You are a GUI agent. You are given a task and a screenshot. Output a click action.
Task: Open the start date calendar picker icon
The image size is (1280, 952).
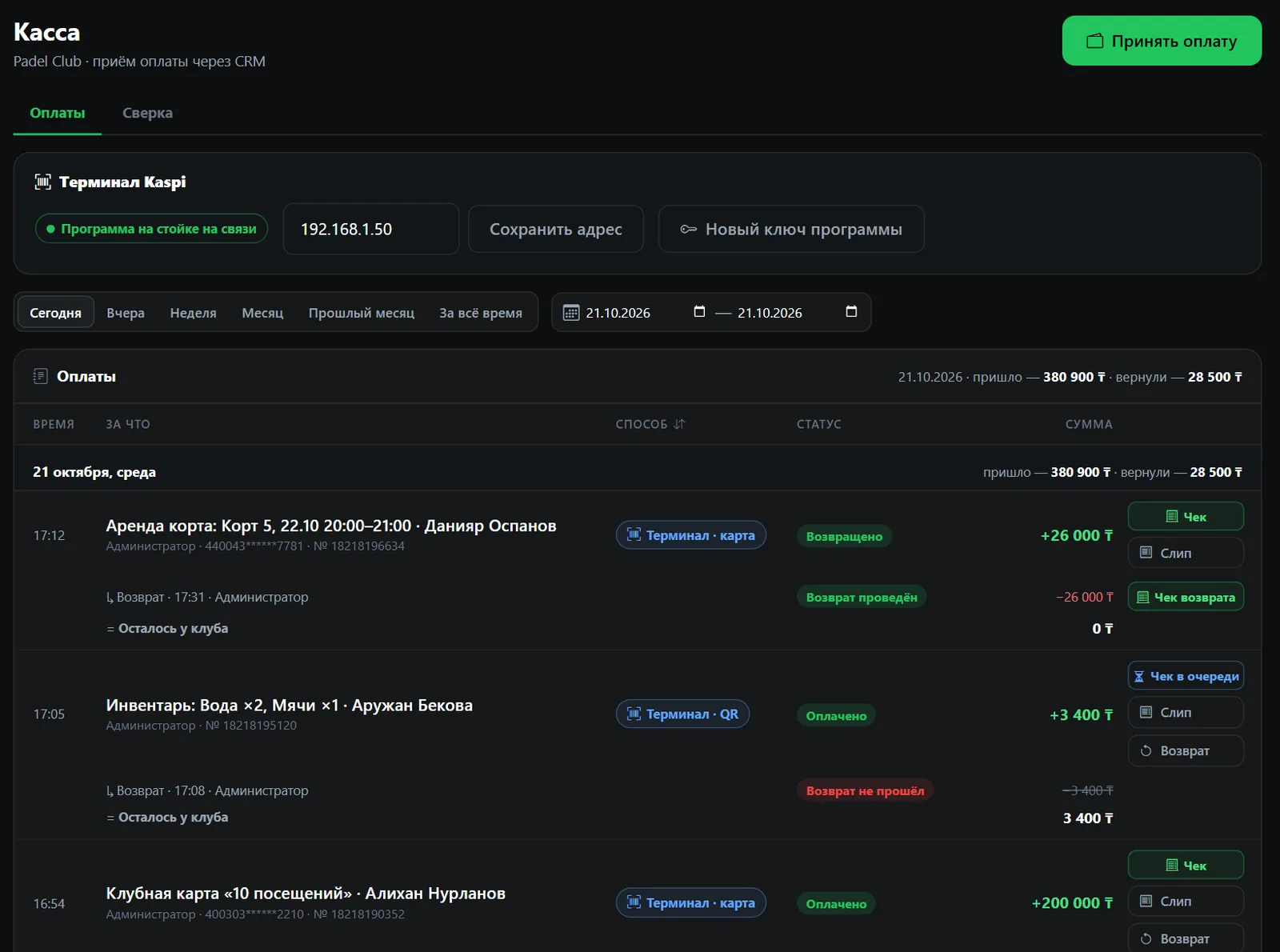pos(699,312)
